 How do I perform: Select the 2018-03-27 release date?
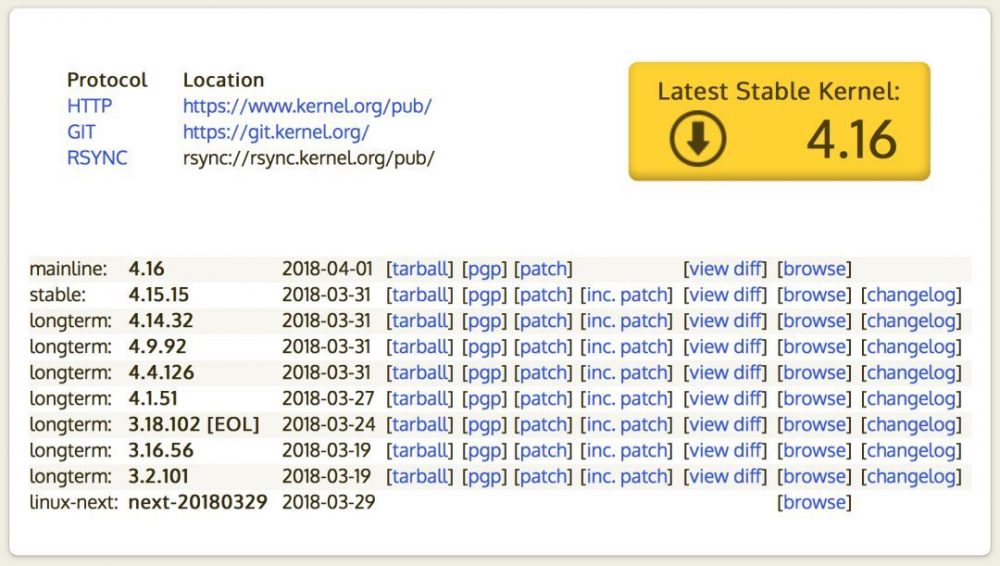click(328, 398)
